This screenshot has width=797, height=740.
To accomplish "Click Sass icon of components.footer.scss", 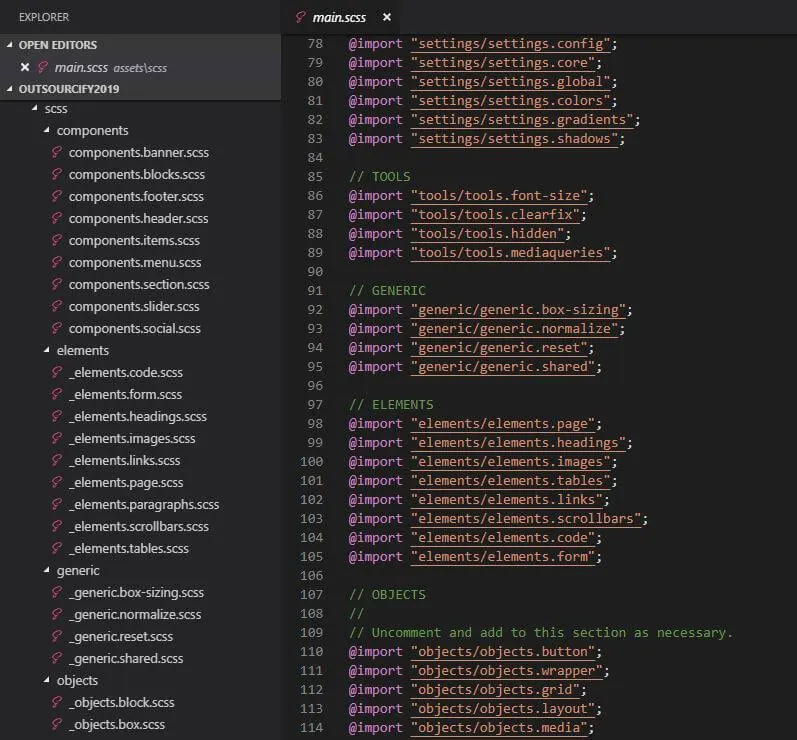I will click(x=57, y=196).
